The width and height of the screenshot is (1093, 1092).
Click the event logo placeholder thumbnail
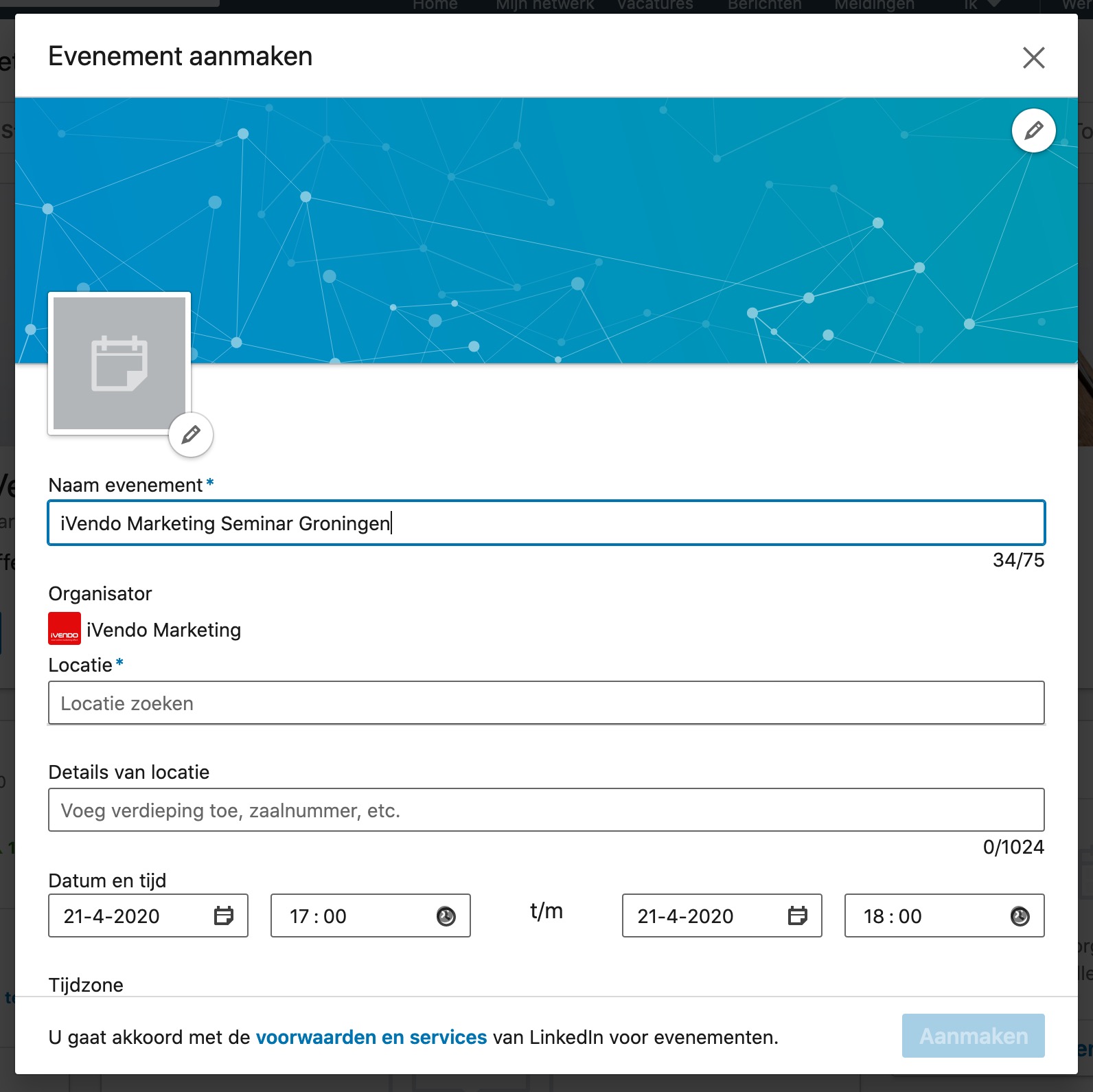click(x=119, y=363)
